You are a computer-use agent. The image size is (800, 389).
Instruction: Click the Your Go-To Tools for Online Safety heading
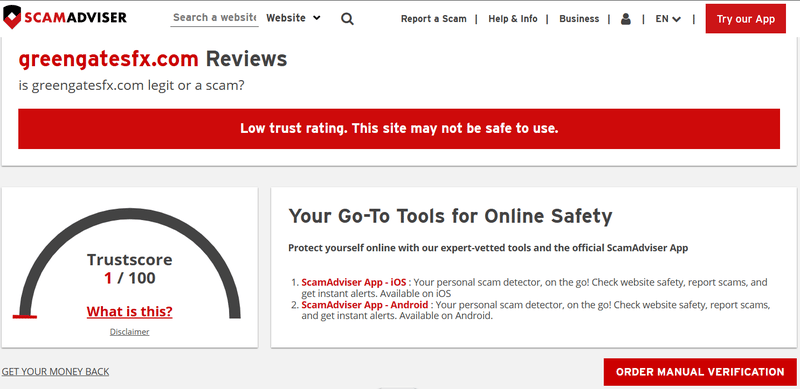pos(450,216)
